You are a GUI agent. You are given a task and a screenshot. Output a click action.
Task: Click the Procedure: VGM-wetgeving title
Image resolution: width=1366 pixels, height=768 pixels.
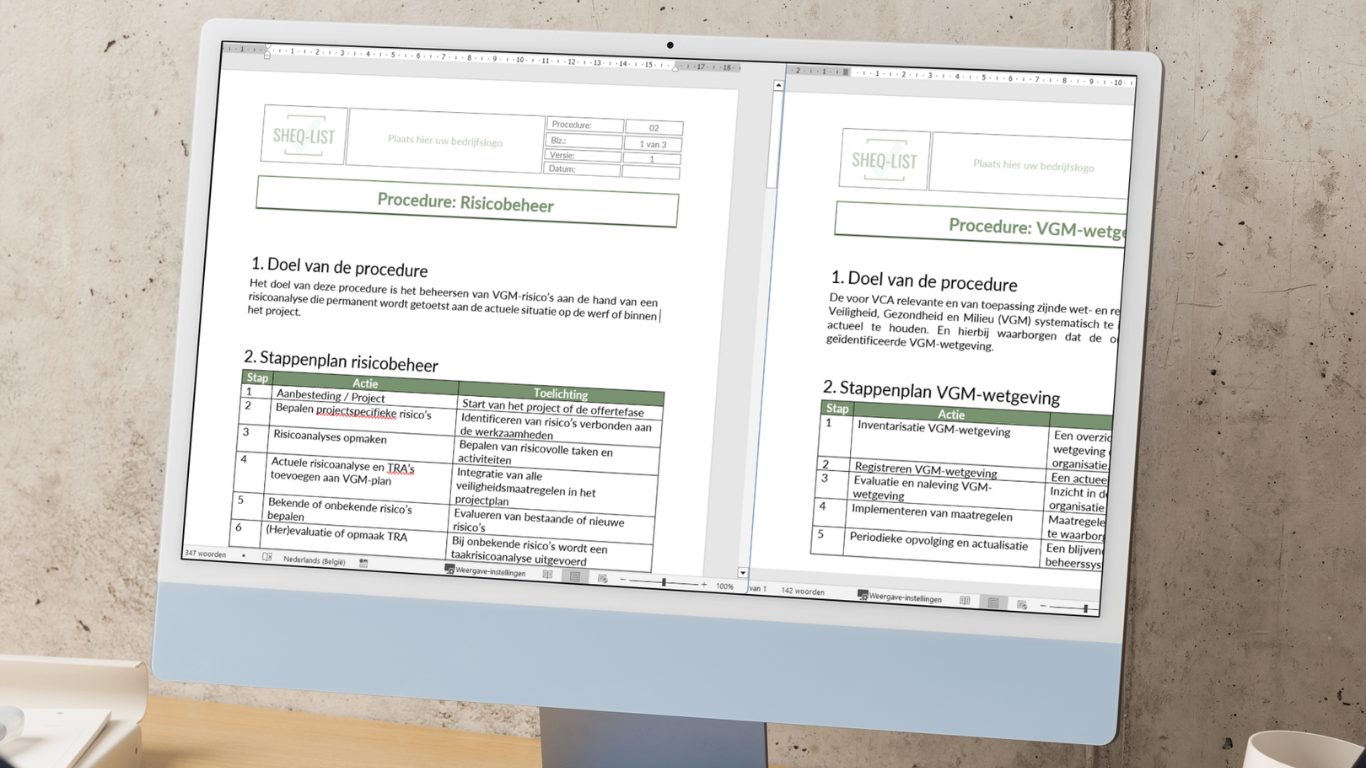point(1037,227)
